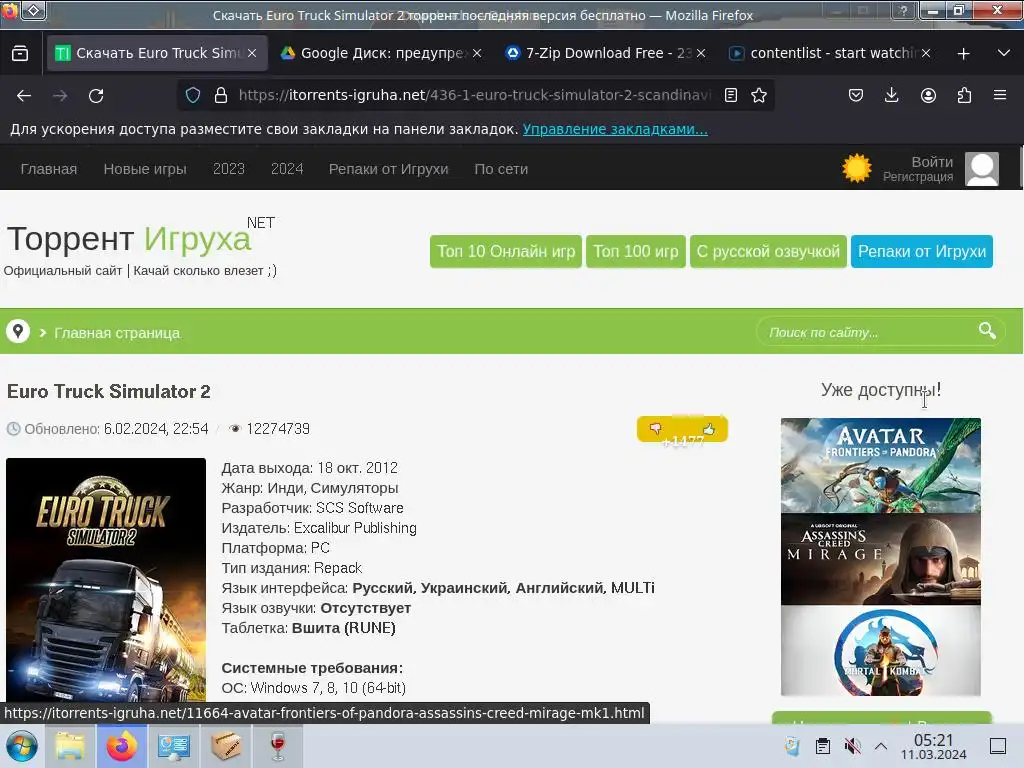Open Save to Pocket icon
Viewport: 1024px width, 768px height.
[856, 95]
